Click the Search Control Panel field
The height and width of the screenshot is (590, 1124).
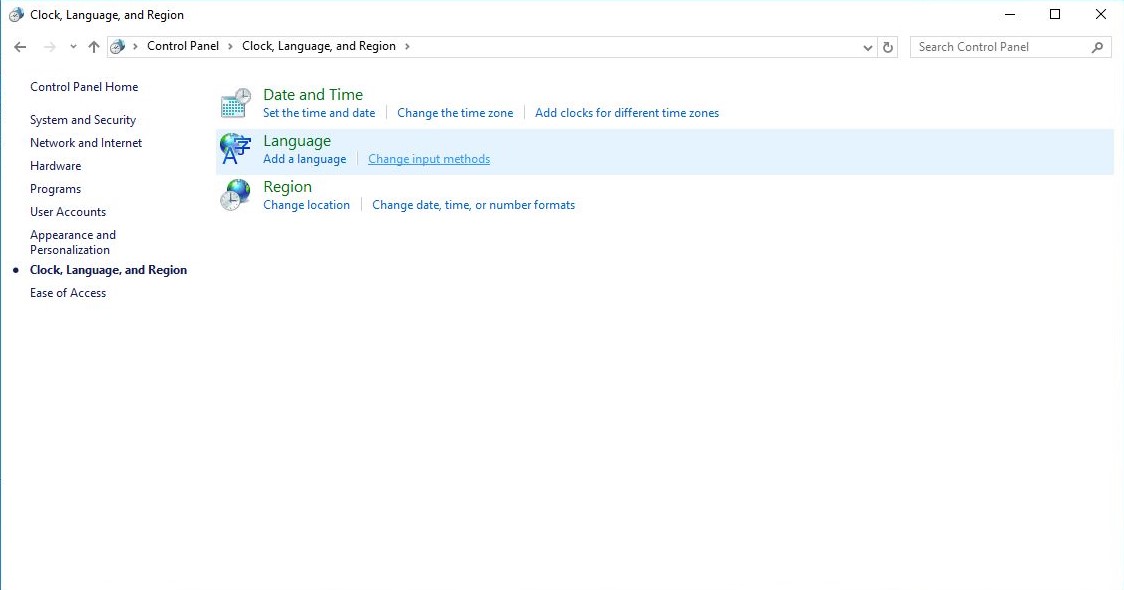pyautogui.click(x=1011, y=47)
